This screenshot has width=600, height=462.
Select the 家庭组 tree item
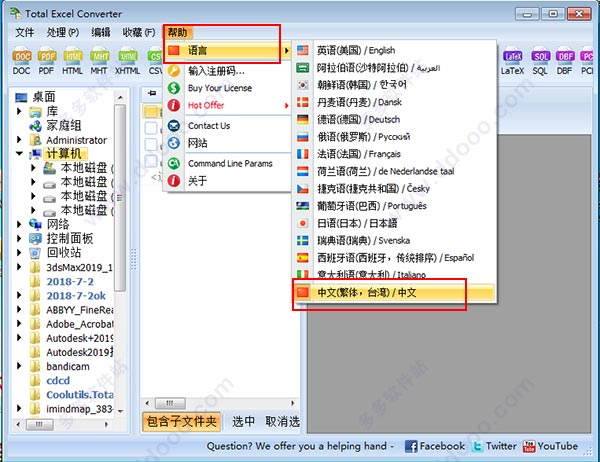64,126
